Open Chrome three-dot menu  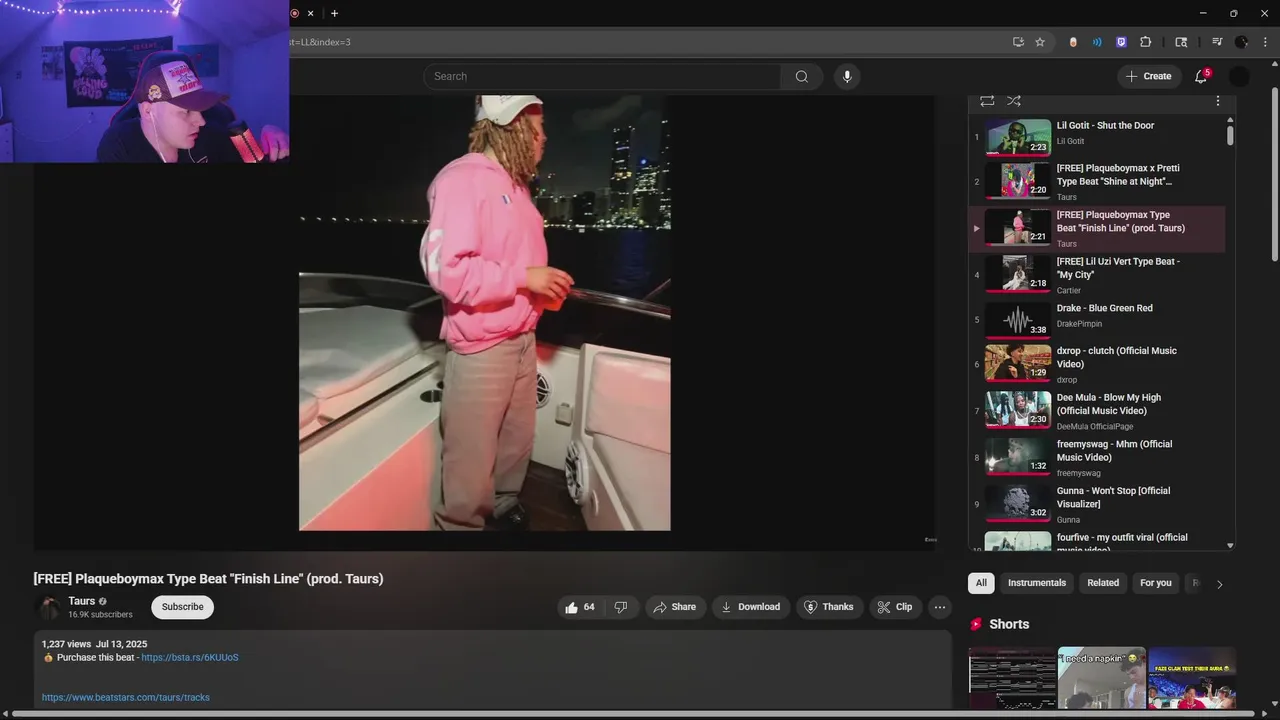coord(1265,42)
